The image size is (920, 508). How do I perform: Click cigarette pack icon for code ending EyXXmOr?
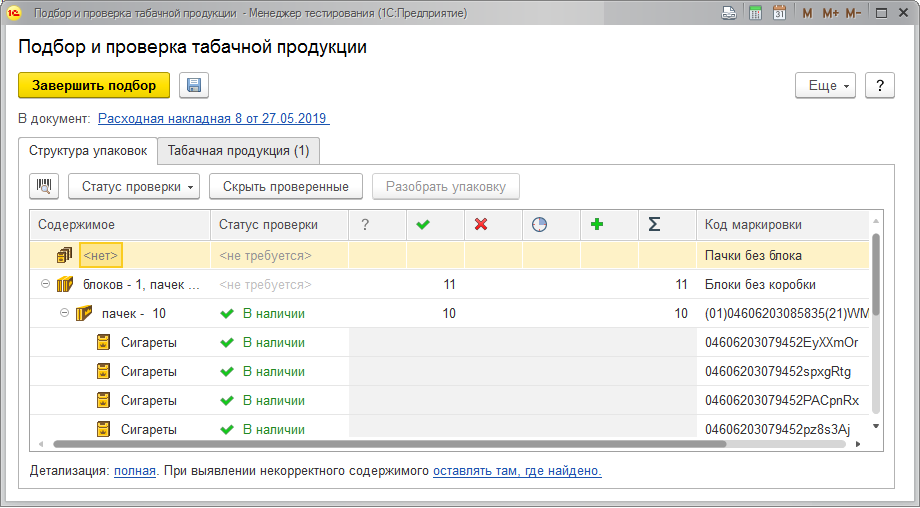tap(103, 343)
